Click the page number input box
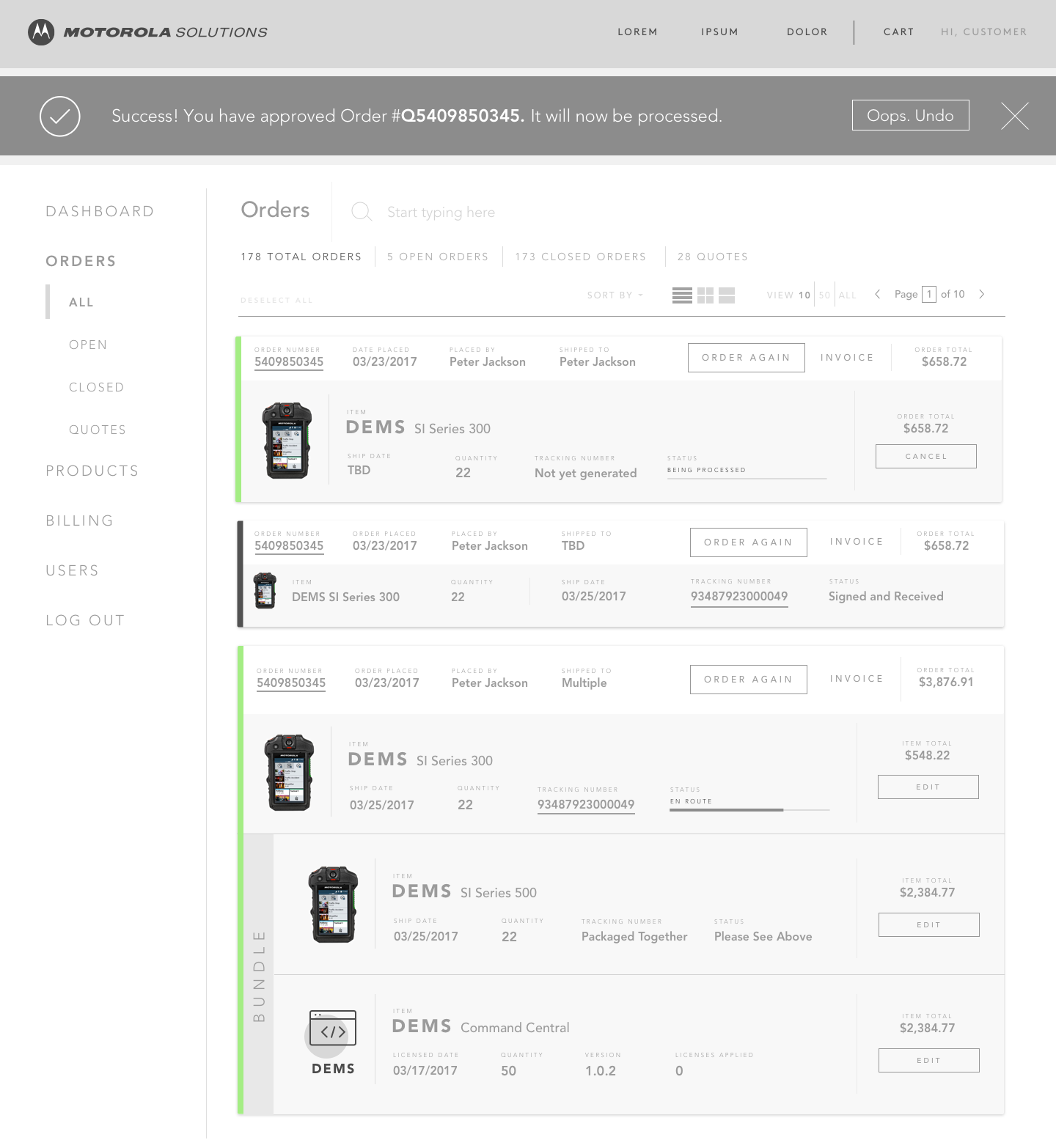The height and width of the screenshot is (1148, 1056). pos(929,294)
